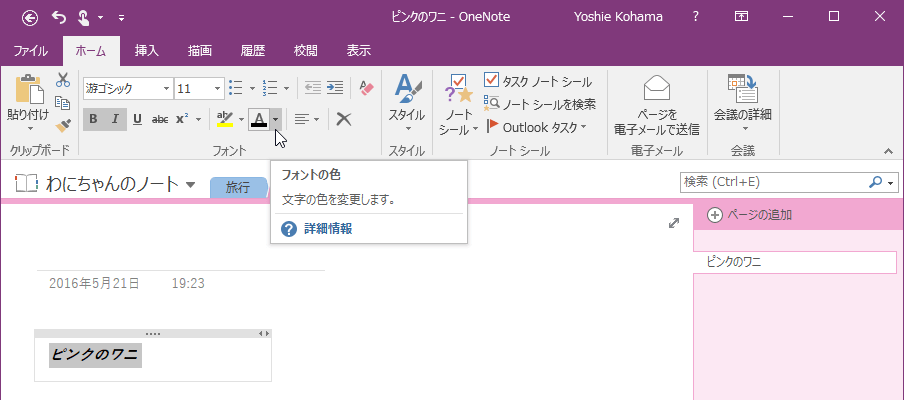Click ページを電子メールで送信 envelope
The image size is (904, 400).
pos(657,106)
